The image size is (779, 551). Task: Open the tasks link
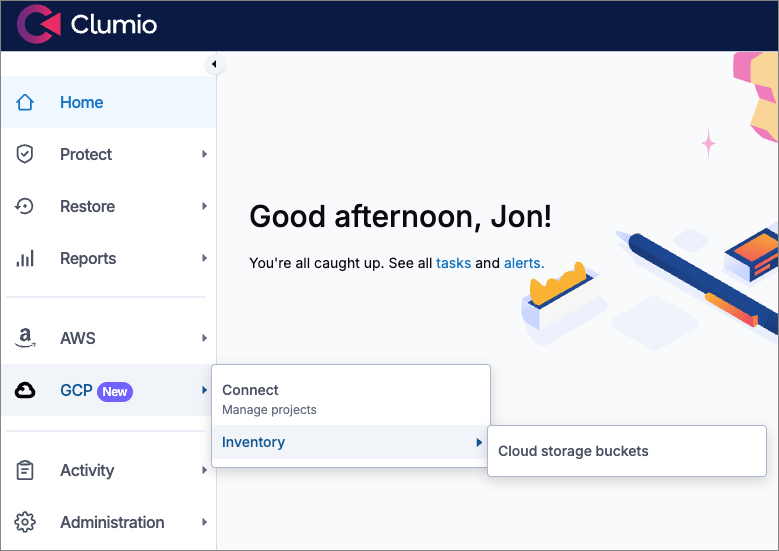pos(453,263)
